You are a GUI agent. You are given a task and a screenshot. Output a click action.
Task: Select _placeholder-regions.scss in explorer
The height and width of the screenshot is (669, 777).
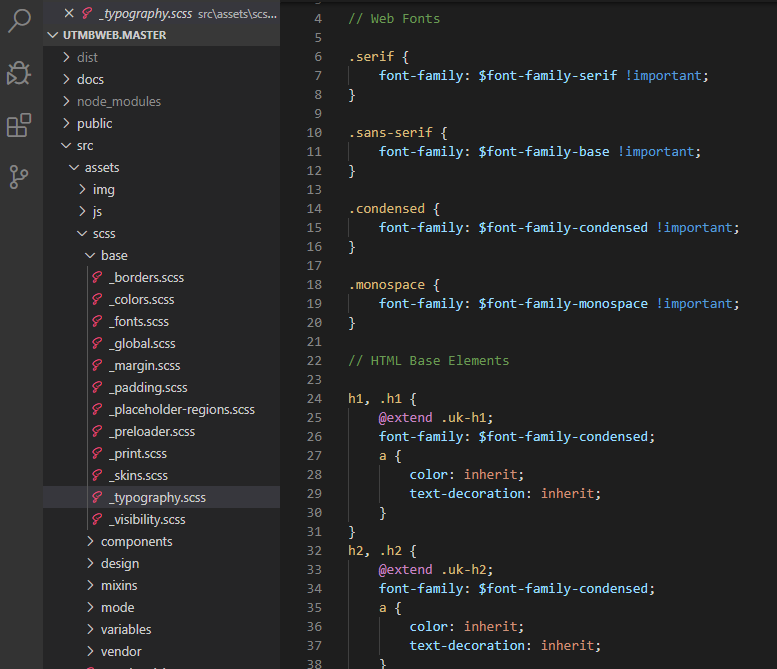[x=181, y=410]
